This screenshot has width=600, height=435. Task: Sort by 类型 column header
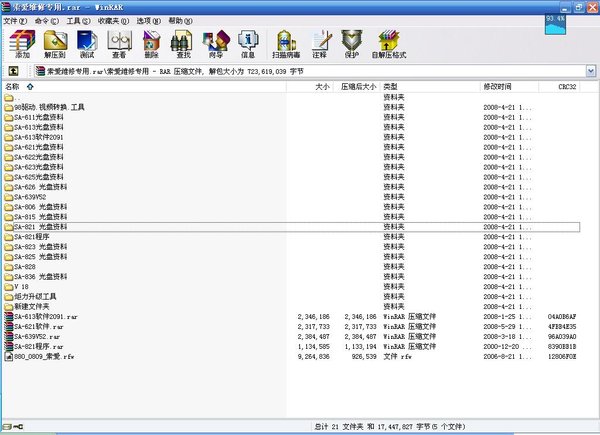coord(430,87)
